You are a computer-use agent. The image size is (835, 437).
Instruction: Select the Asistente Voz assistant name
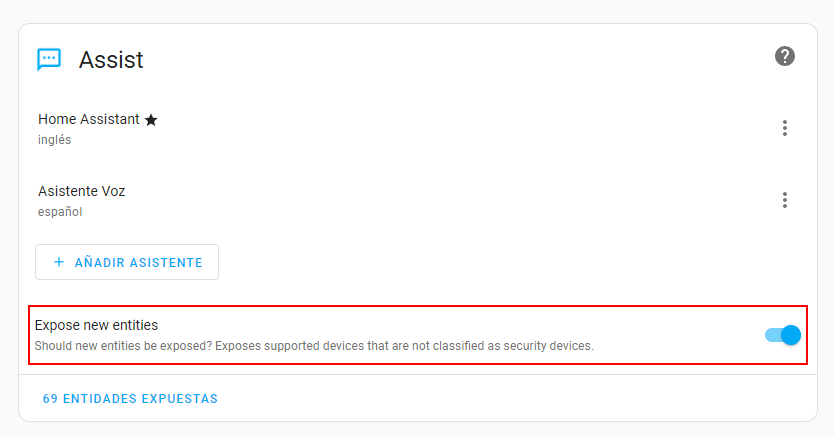[82, 191]
